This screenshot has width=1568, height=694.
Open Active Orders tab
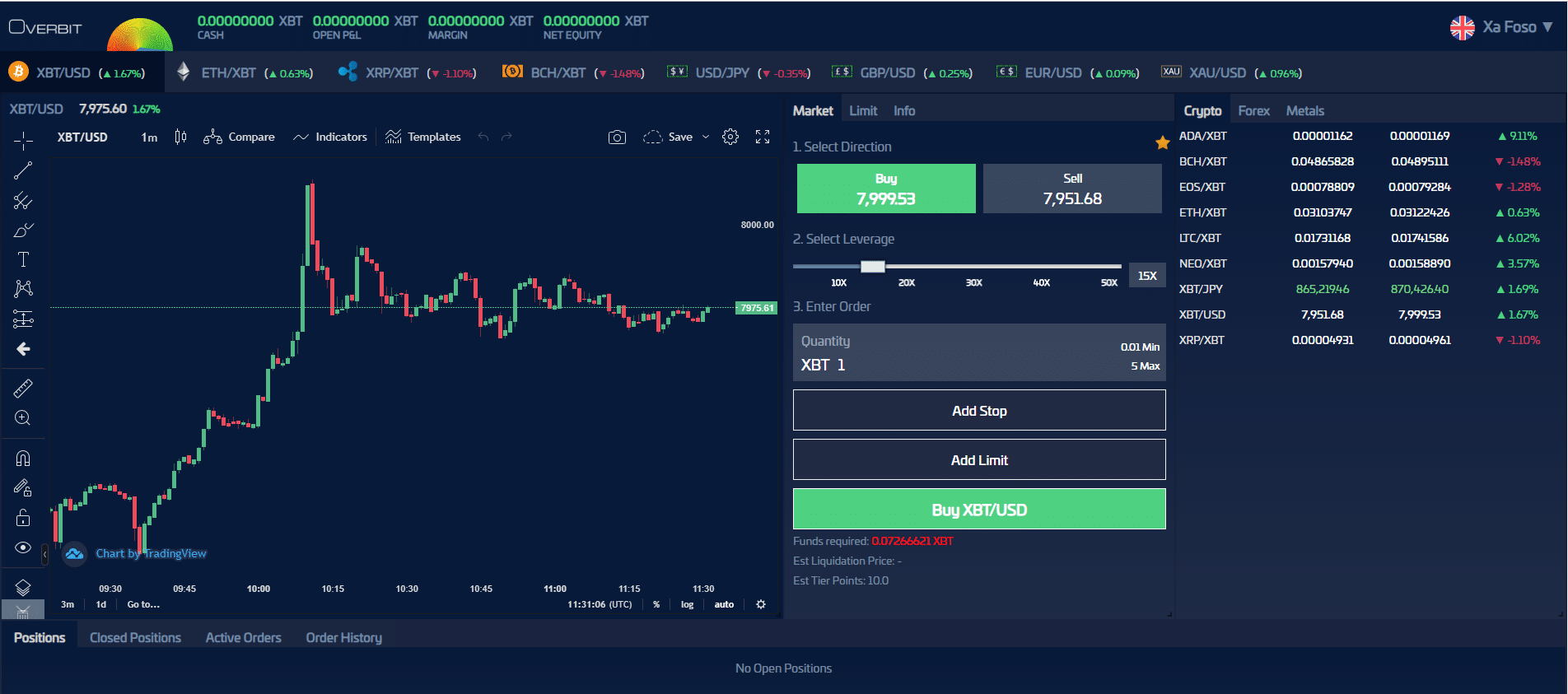pyautogui.click(x=243, y=637)
